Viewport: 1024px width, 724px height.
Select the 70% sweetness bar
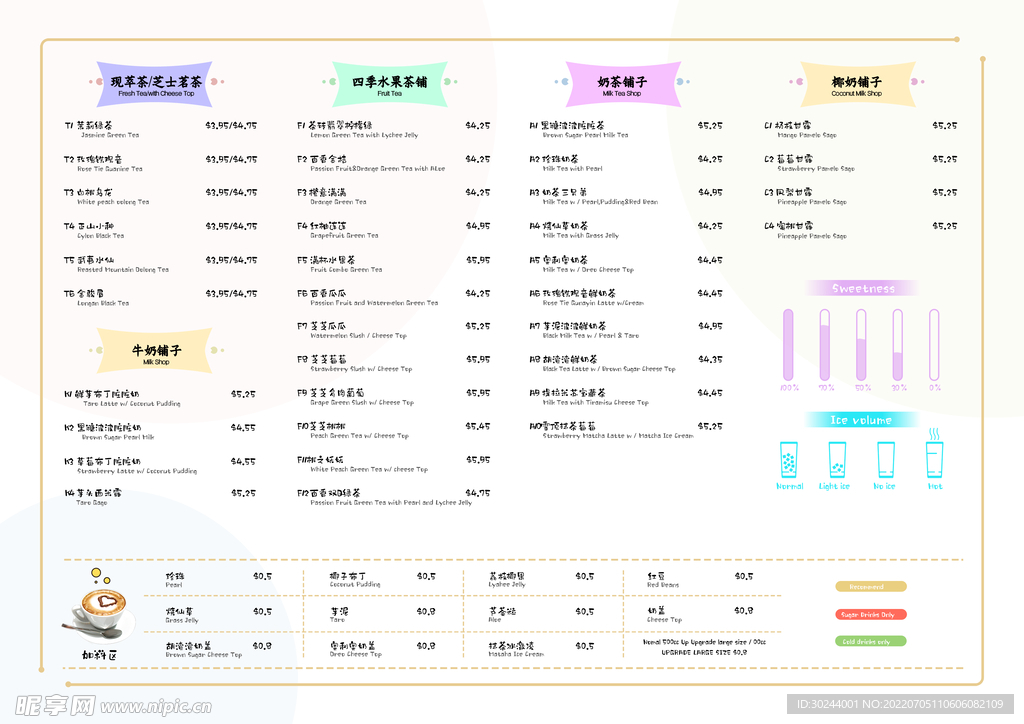825,345
